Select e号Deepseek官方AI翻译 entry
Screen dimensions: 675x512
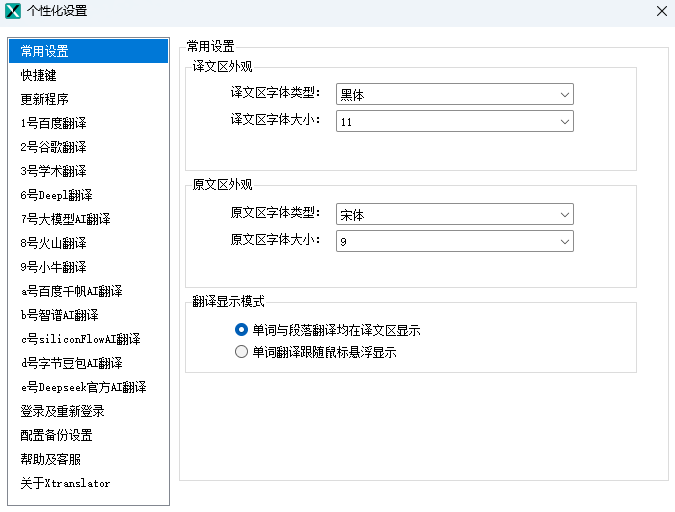pyautogui.click(x=83, y=387)
